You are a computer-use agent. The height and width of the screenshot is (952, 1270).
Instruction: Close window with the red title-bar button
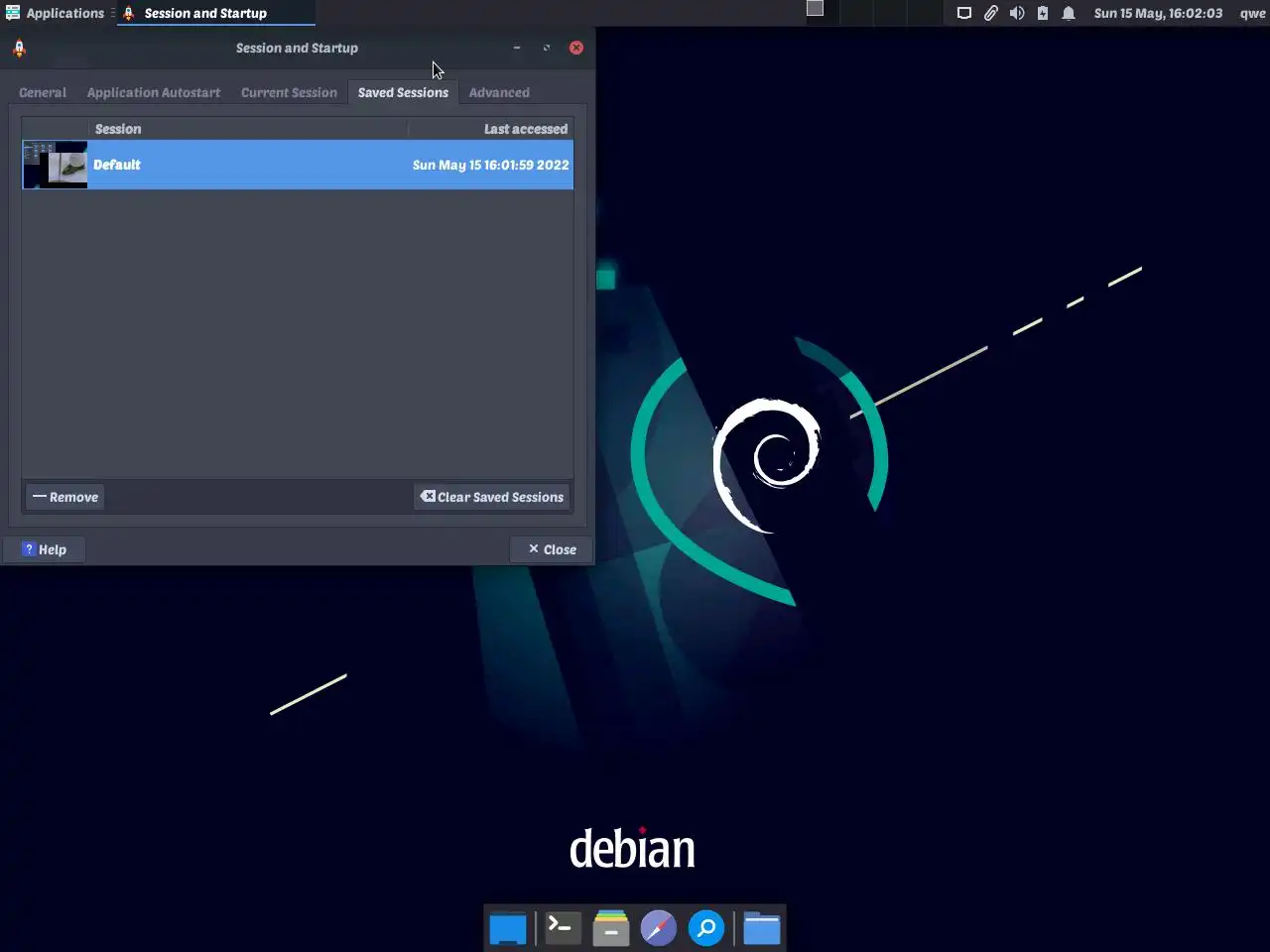(x=576, y=48)
